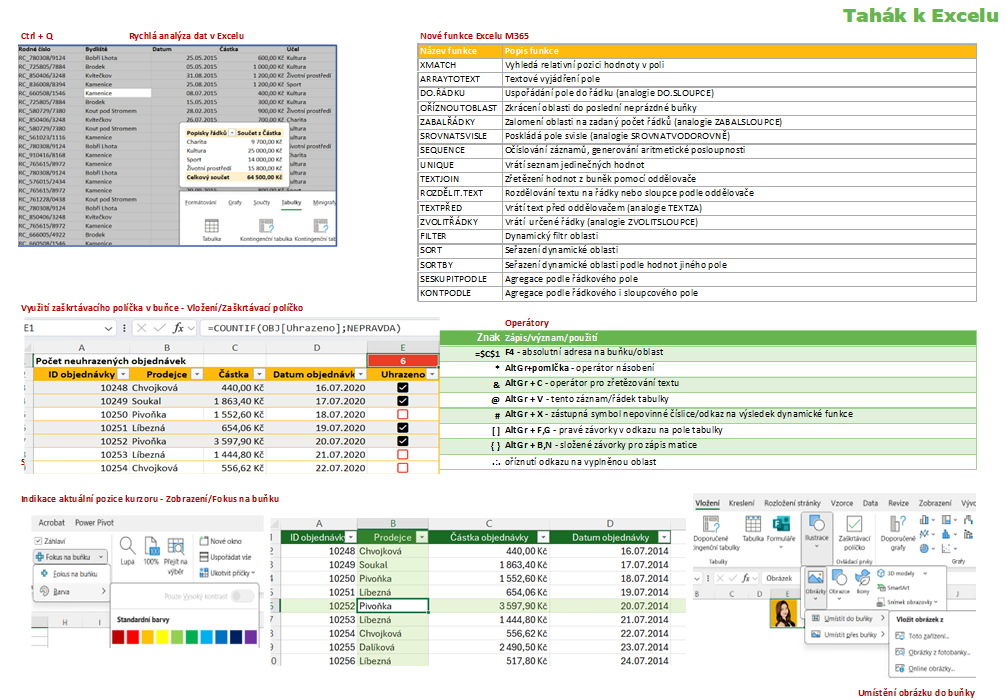Click the Doporučené kontingenční tabulky ribbon icon
Viewport: 1006px width, 700px height.
click(x=712, y=524)
